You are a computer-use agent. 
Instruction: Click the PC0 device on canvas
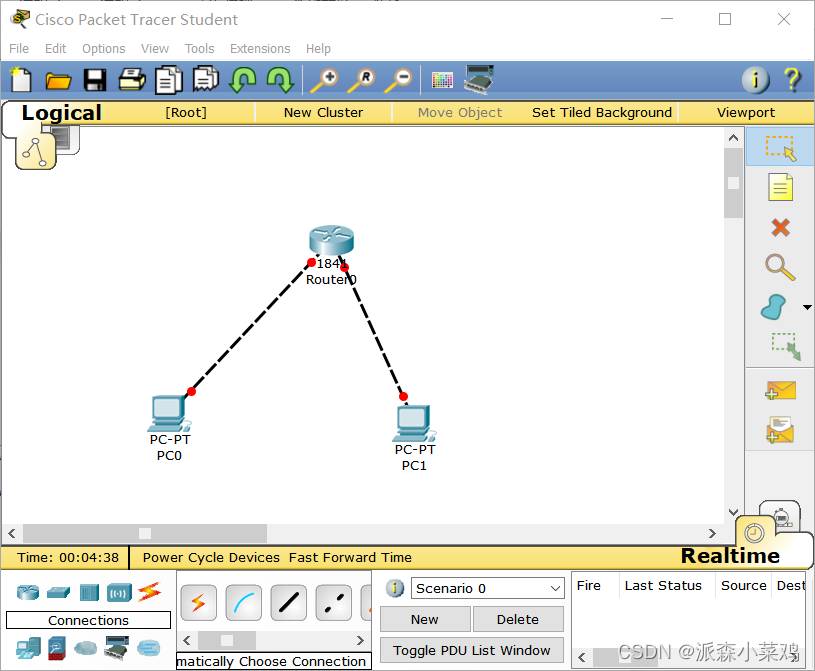(x=169, y=414)
